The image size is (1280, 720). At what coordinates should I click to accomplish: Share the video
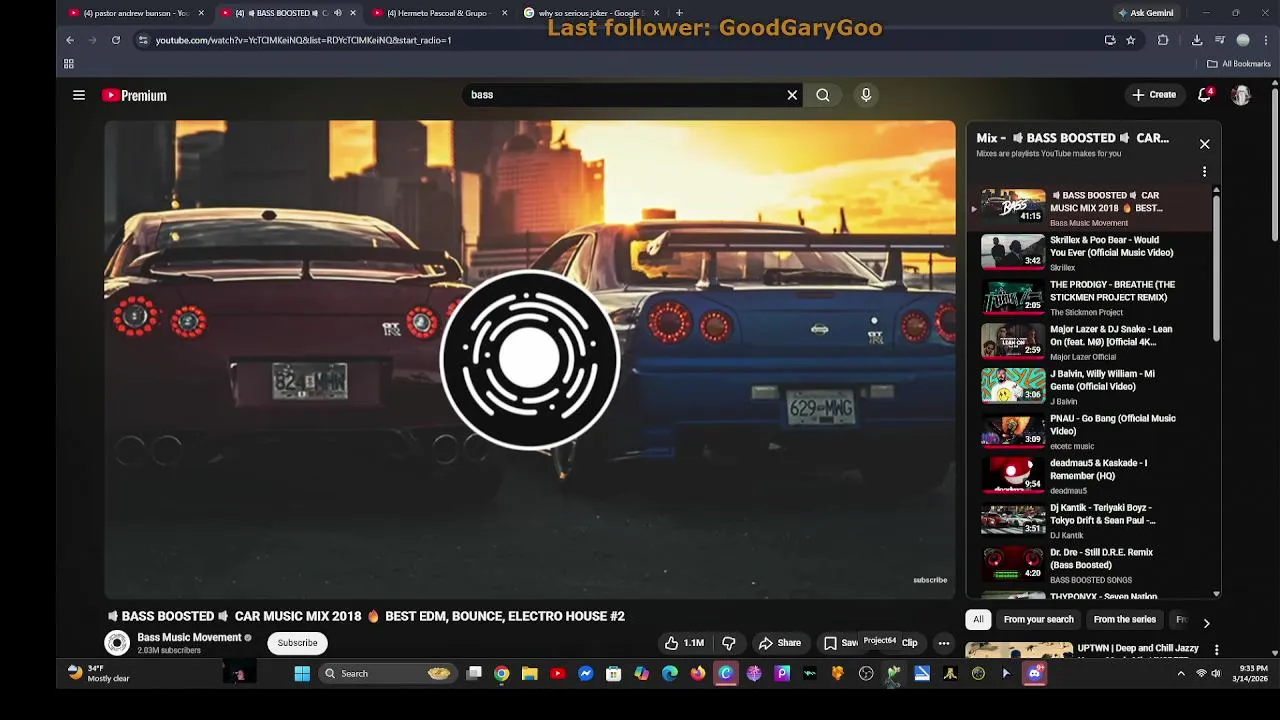pos(779,643)
